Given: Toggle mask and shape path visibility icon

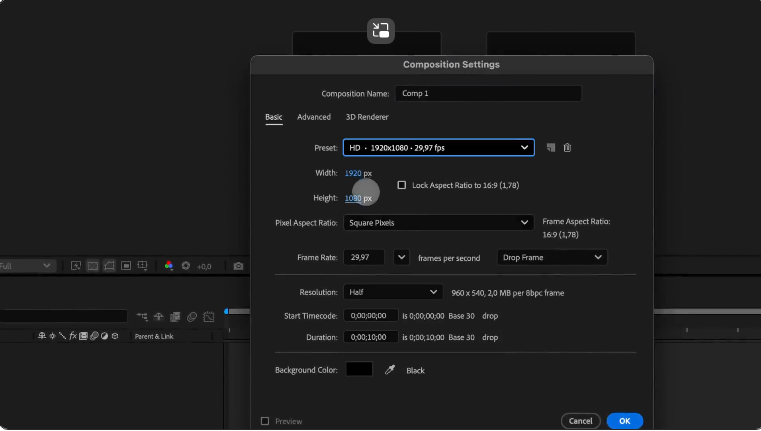Looking at the screenshot, I should [x=109, y=266].
